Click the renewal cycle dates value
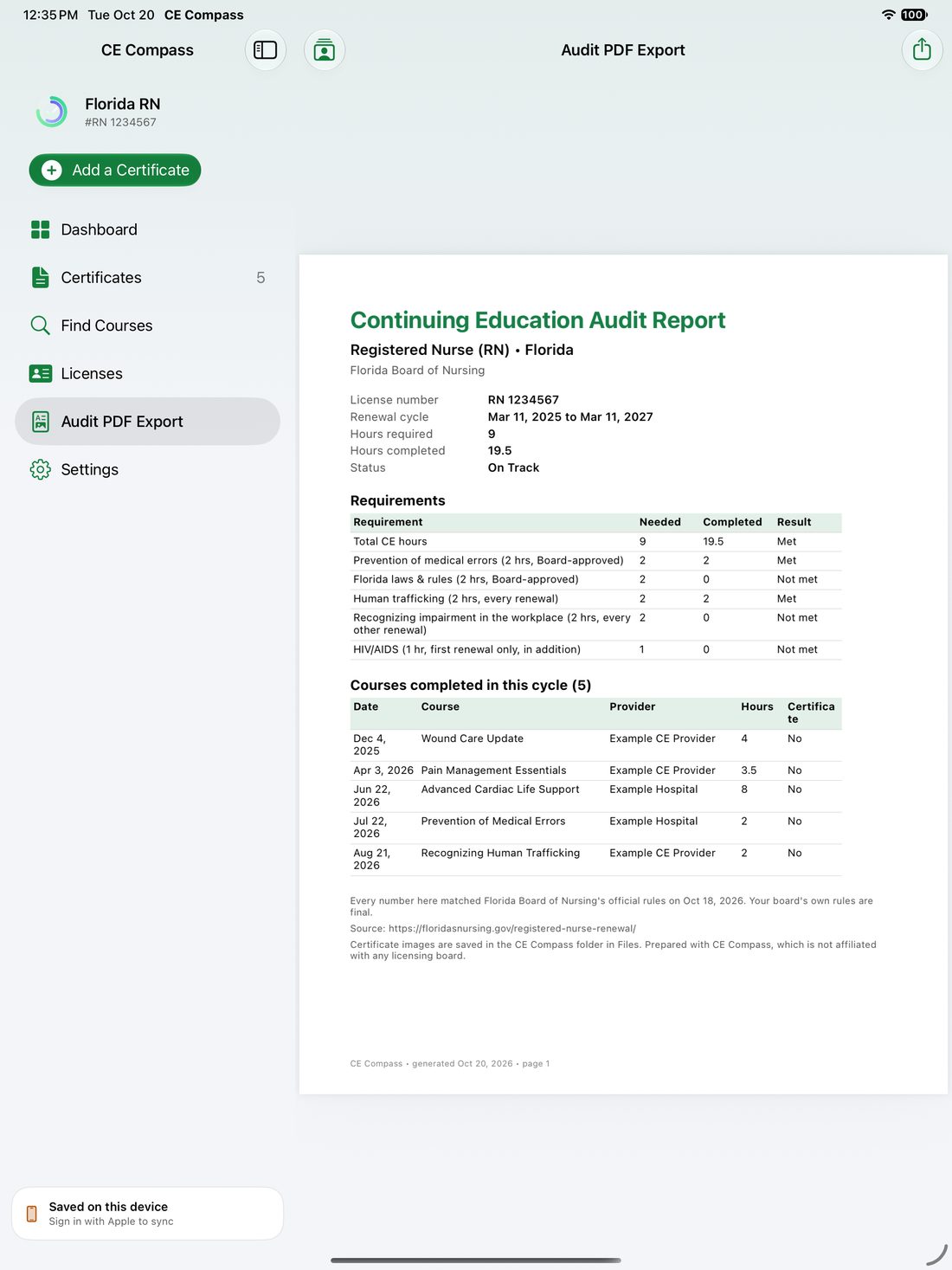 pyautogui.click(x=570, y=417)
